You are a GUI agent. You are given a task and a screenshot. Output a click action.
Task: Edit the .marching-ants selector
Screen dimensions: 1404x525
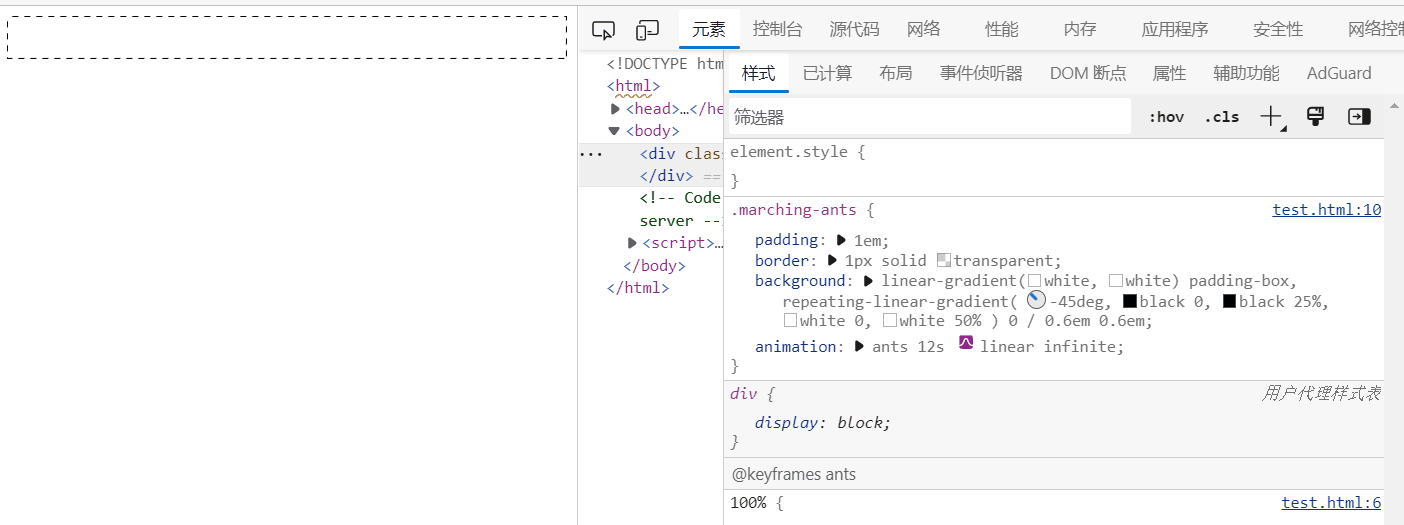793,210
